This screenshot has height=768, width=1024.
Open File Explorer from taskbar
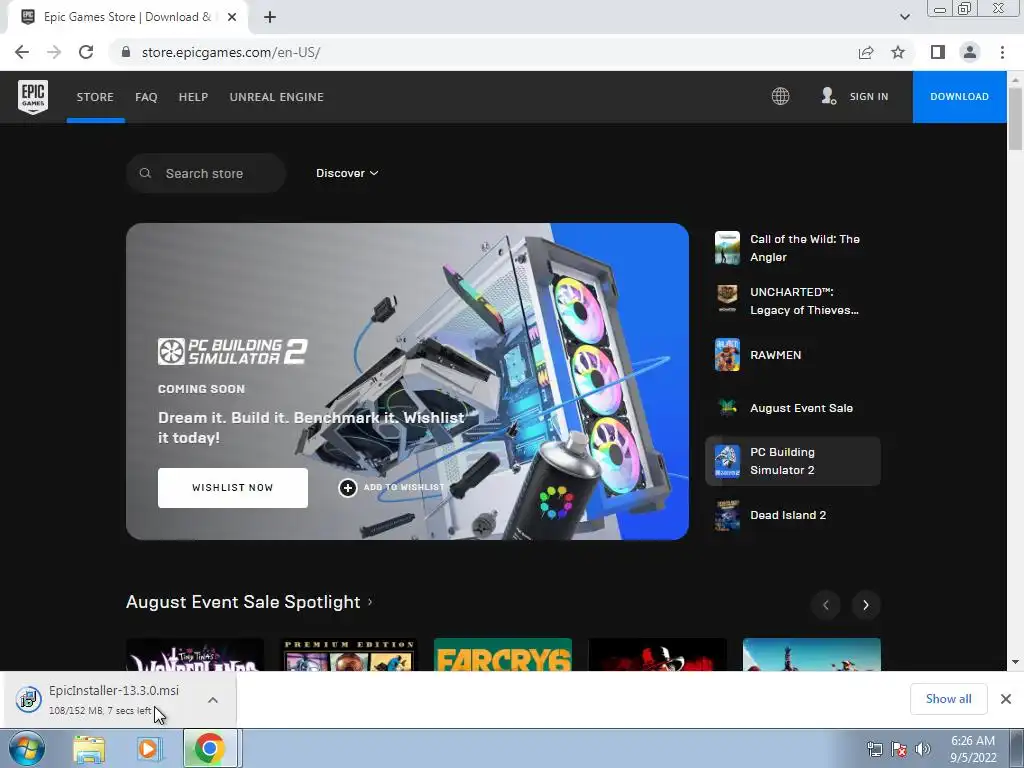(89, 749)
